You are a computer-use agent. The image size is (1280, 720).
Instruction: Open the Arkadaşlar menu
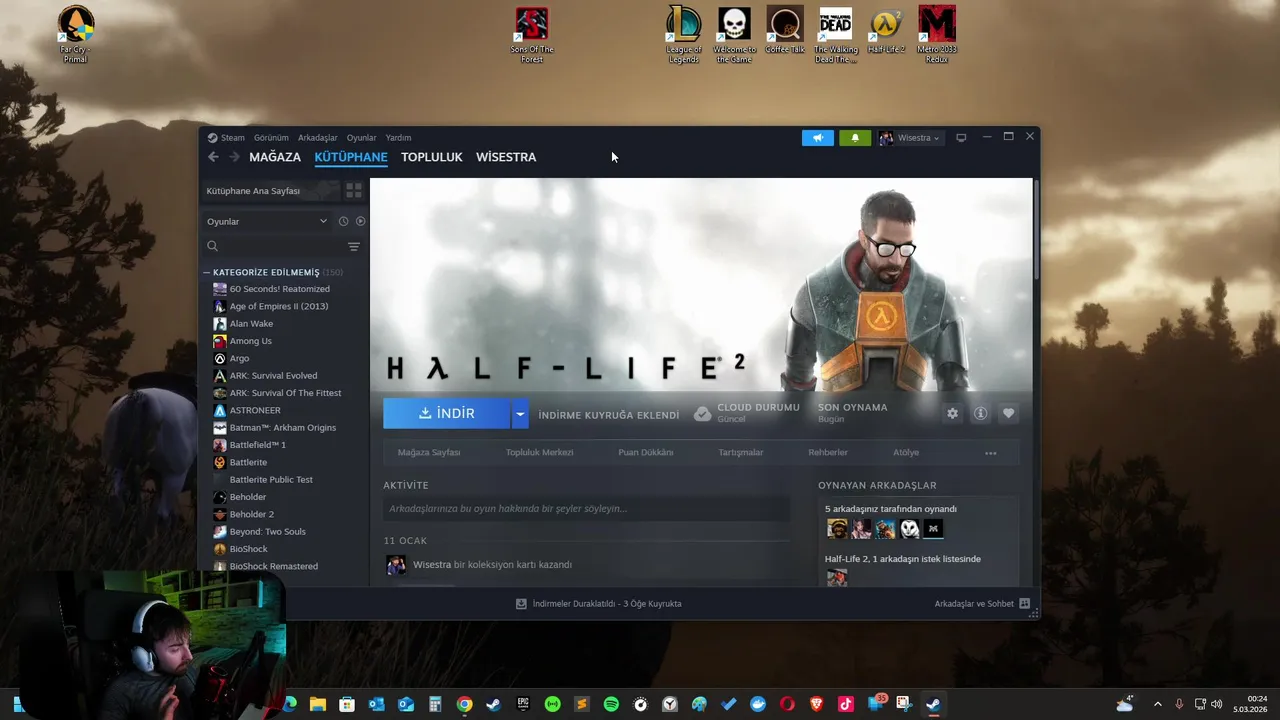[x=318, y=138]
